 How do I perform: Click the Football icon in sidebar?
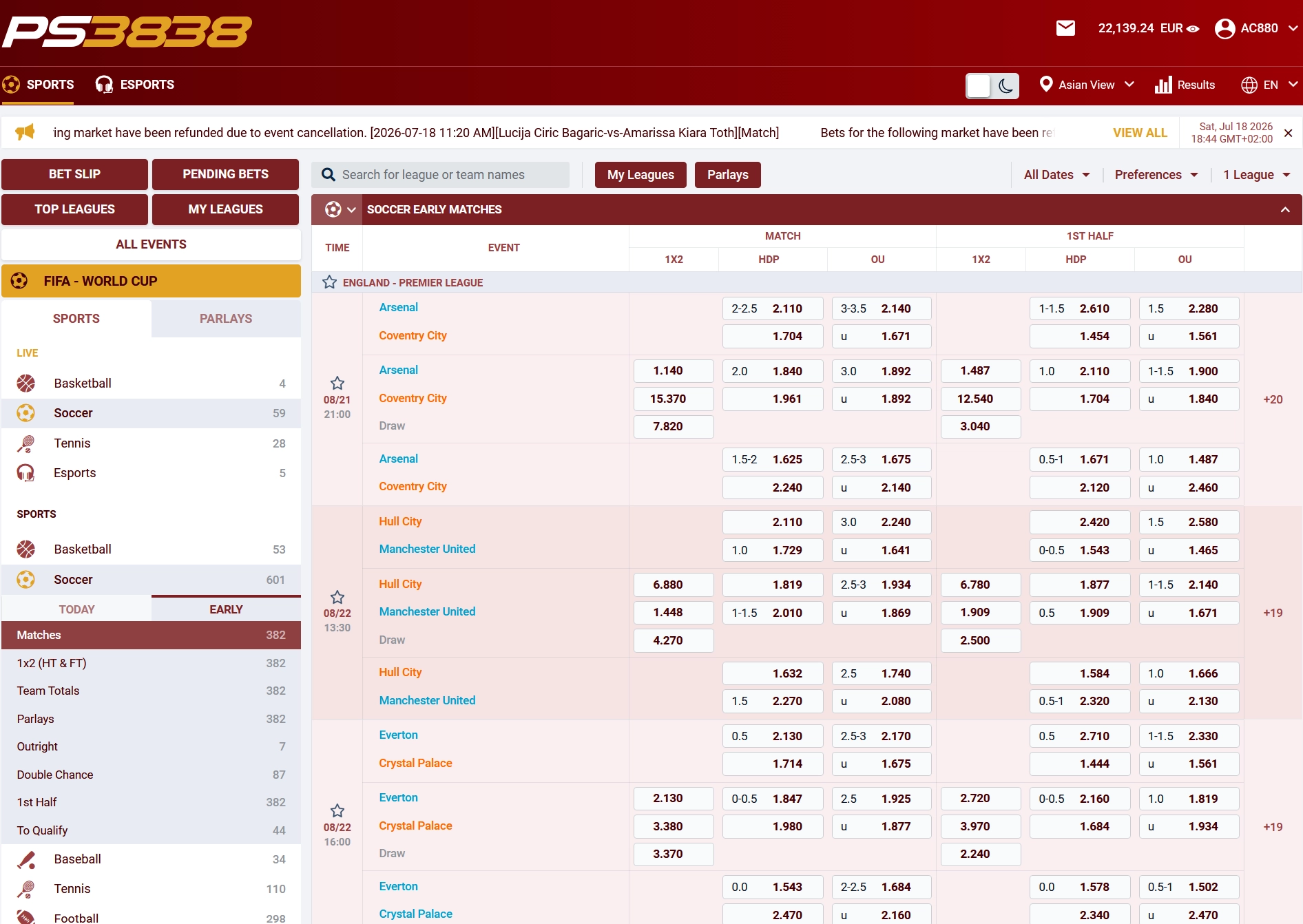coord(26,918)
